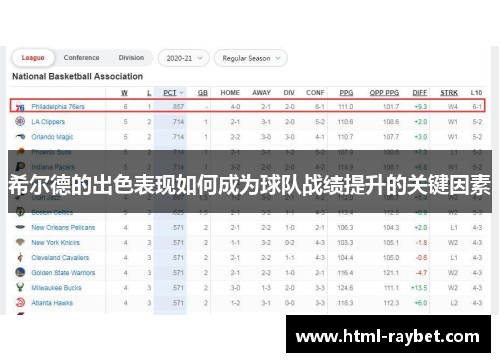The image size is (500, 362).
Task: Click the LA Clippers logo icon
Action: tap(20, 121)
